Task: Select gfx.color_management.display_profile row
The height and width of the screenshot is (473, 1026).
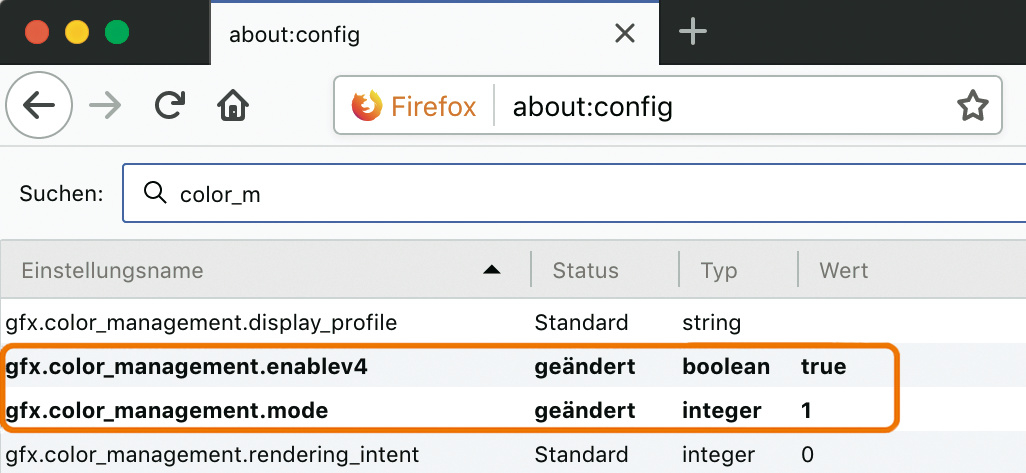Action: [x=201, y=323]
